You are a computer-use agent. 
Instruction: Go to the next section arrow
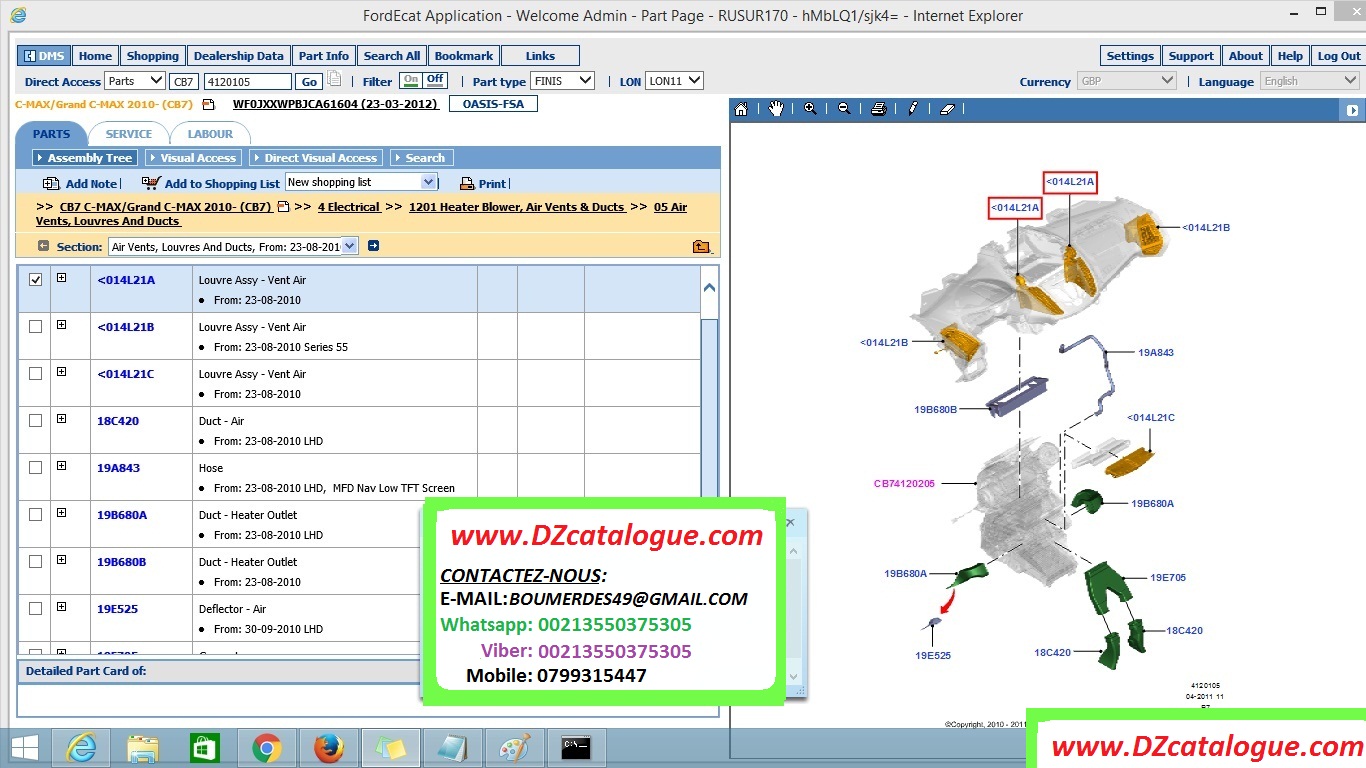373,246
